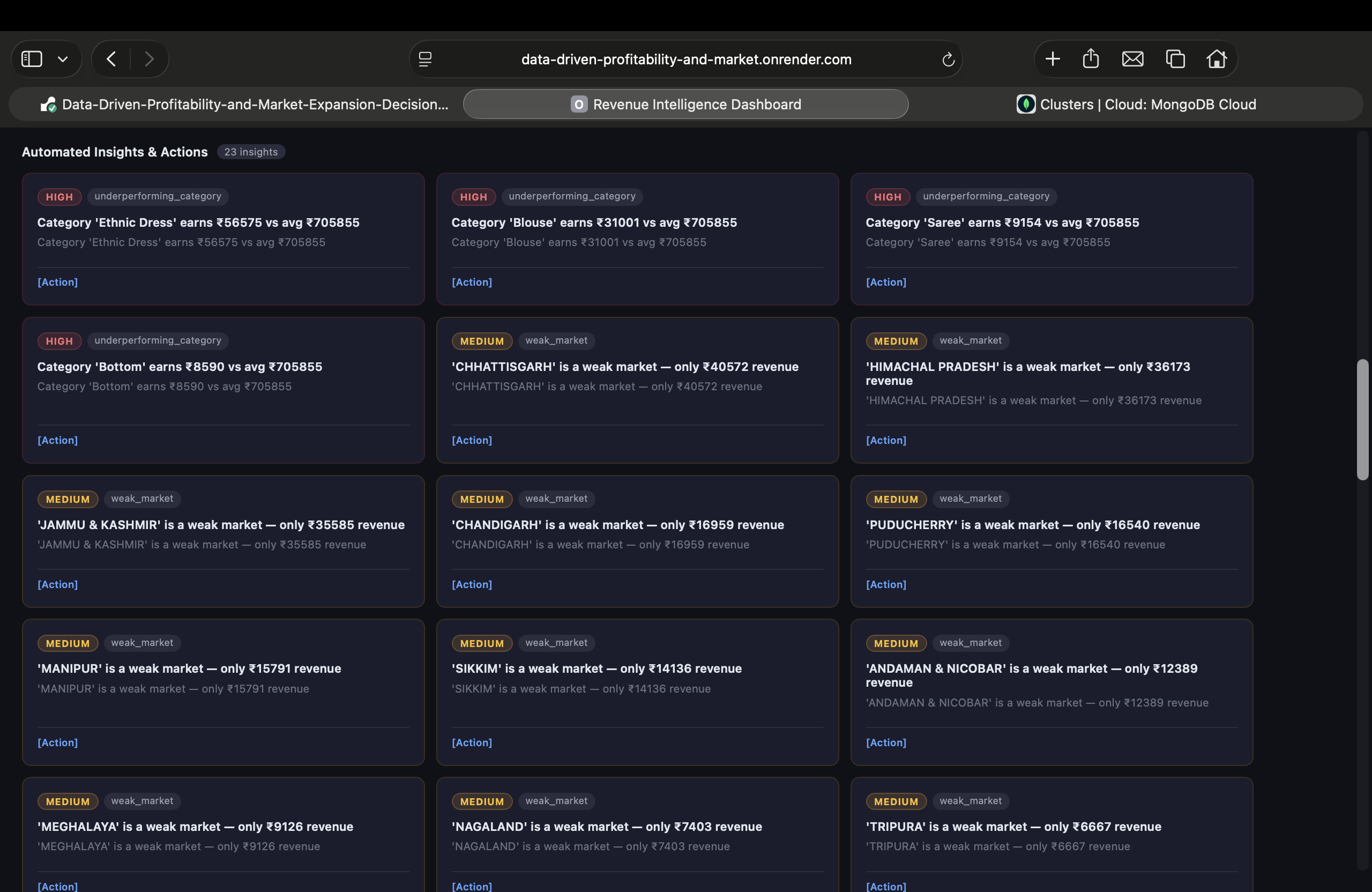Select the Revenue Intelligence Dashboard tab
The image size is (1372, 892).
[686, 105]
